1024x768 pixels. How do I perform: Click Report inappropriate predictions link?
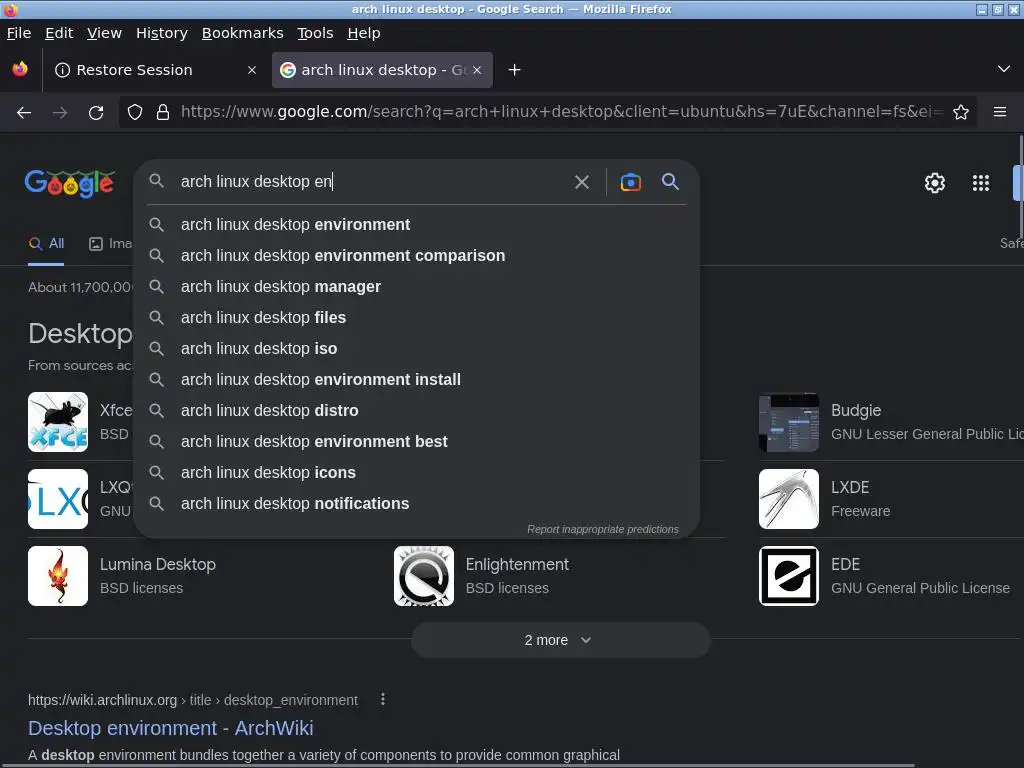click(x=603, y=529)
